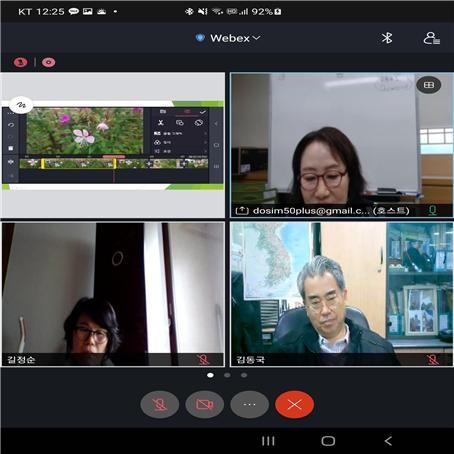Select the shared screen content tile

coord(113,145)
